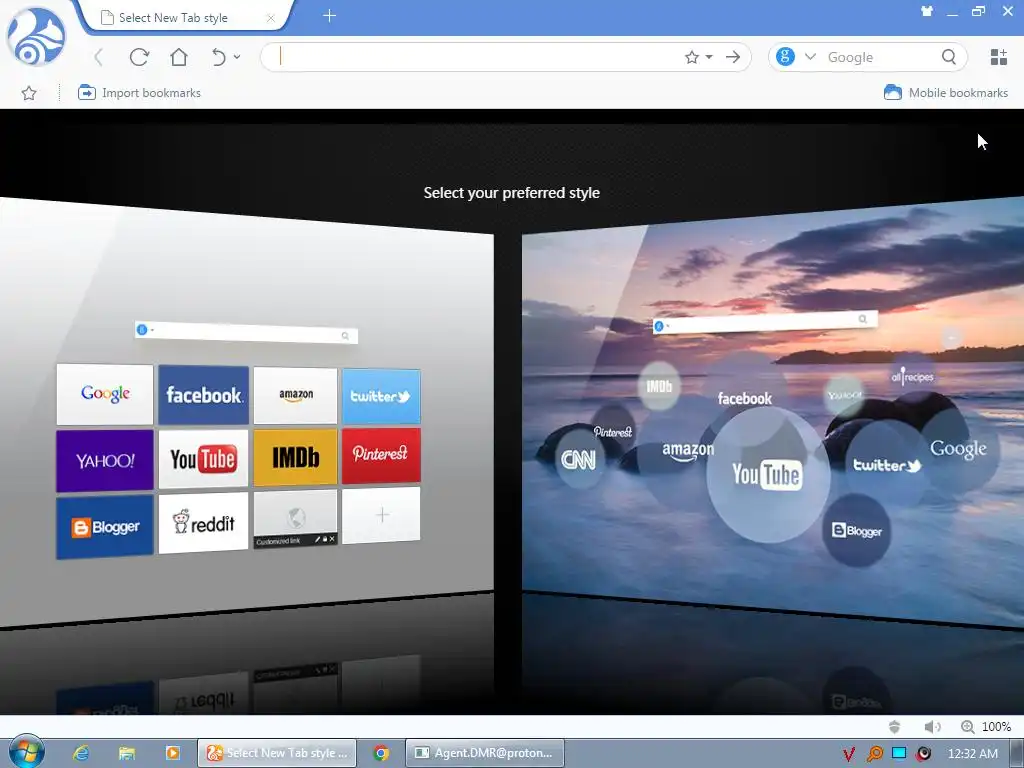1024x768 pixels.
Task: Click the twitter tile in the classic preview
Action: pyautogui.click(x=381, y=396)
